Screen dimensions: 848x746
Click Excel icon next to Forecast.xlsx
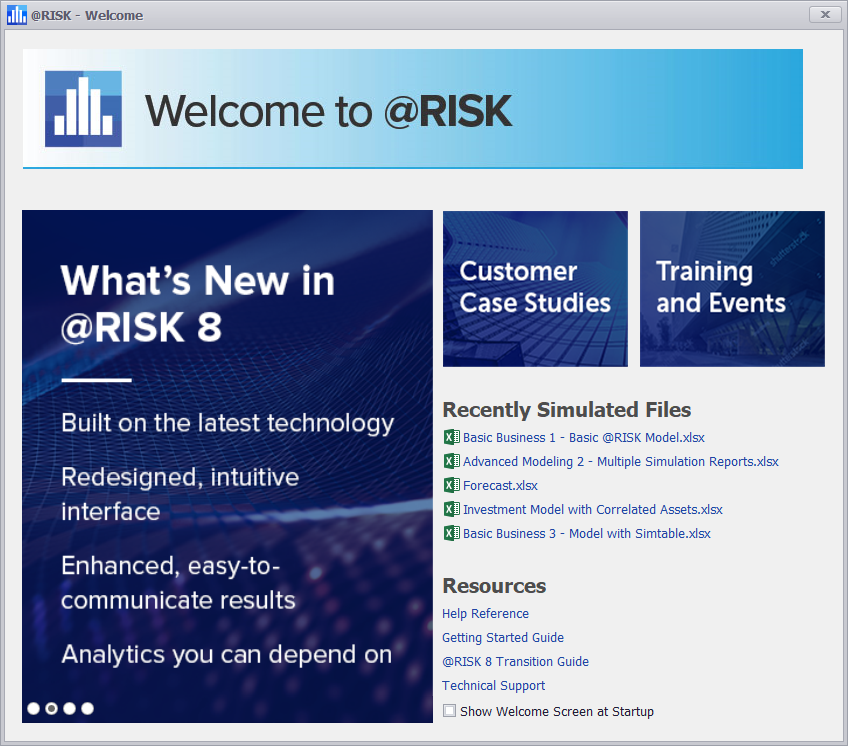[x=451, y=485]
